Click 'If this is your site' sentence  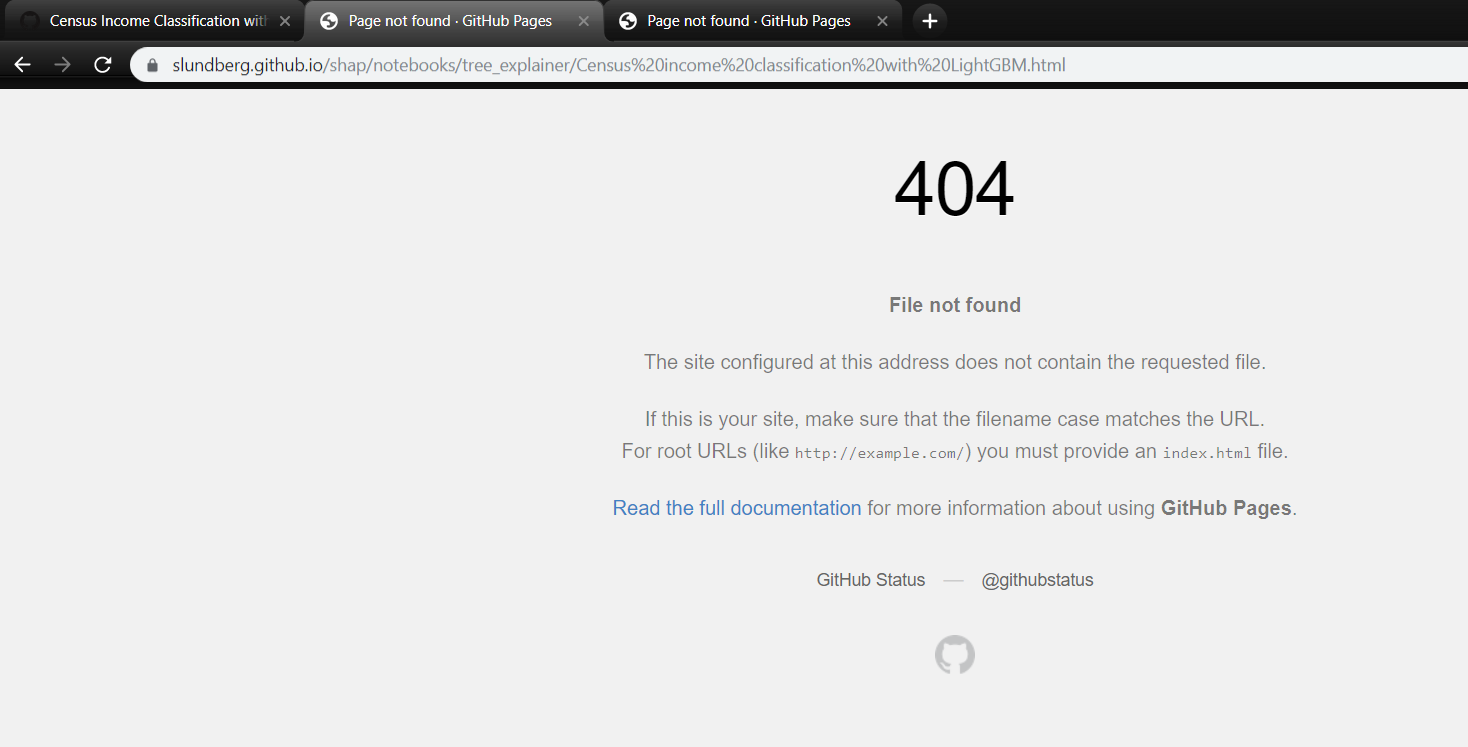[955, 419]
